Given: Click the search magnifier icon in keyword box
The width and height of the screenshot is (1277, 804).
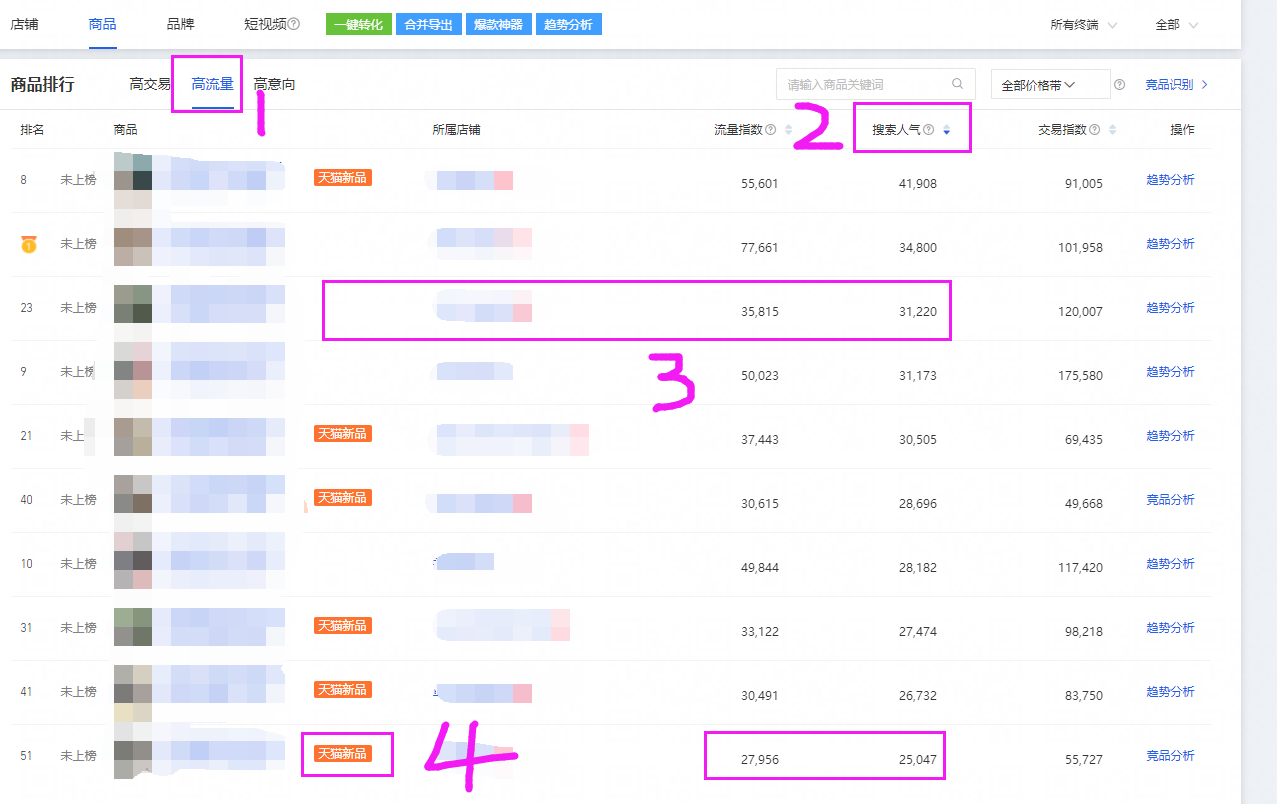Looking at the screenshot, I should [x=957, y=85].
